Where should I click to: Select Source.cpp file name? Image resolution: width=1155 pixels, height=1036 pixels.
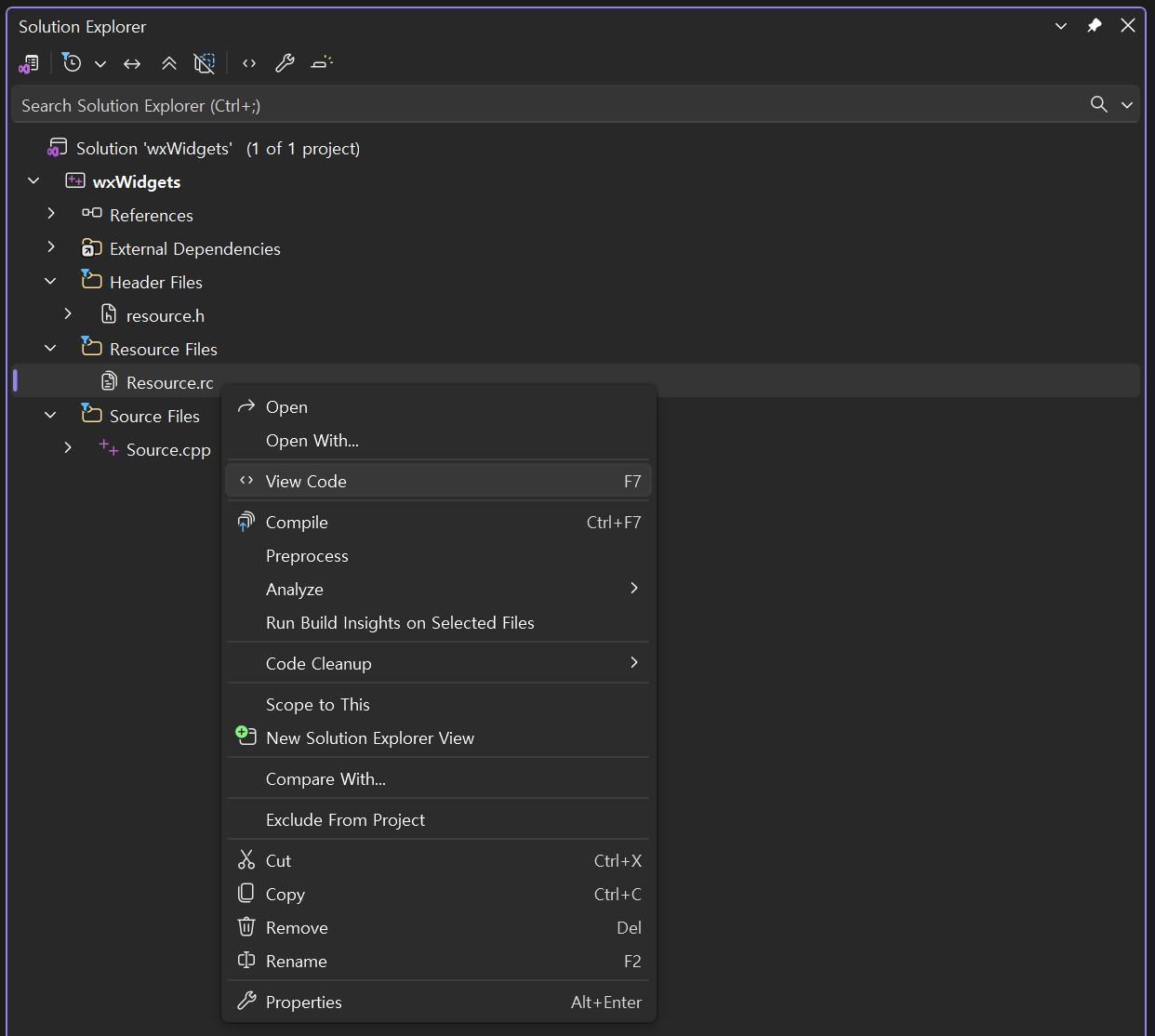[x=168, y=450]
